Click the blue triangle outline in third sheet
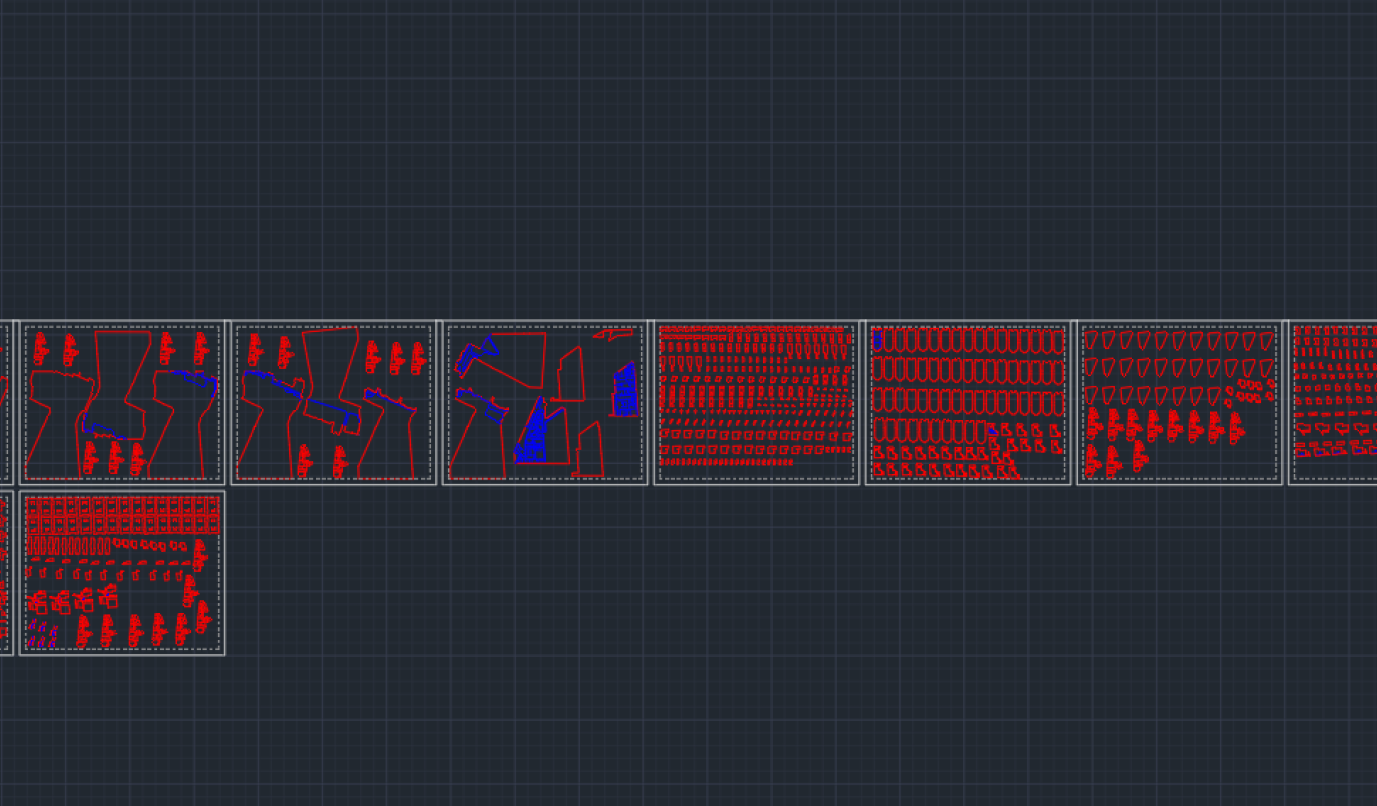Viewport: 1377px width, 806px height. [489, 346]
